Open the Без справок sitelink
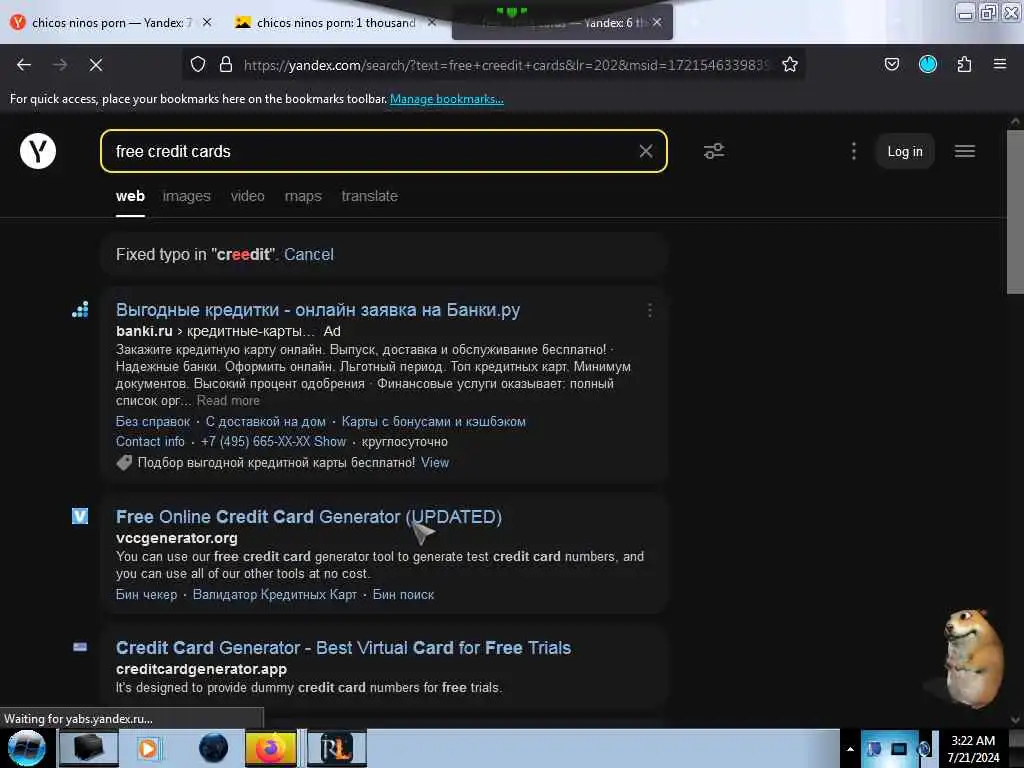The image size is (1024, 768). click(153, 421)
